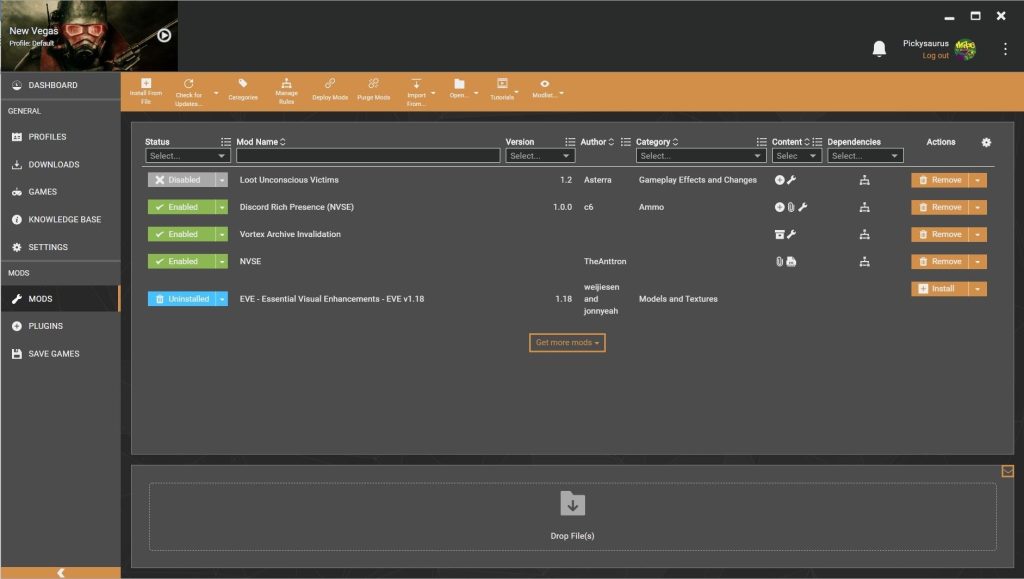
Task: Open Manage Rules in the toolbar
Action: tap(286, 84)
